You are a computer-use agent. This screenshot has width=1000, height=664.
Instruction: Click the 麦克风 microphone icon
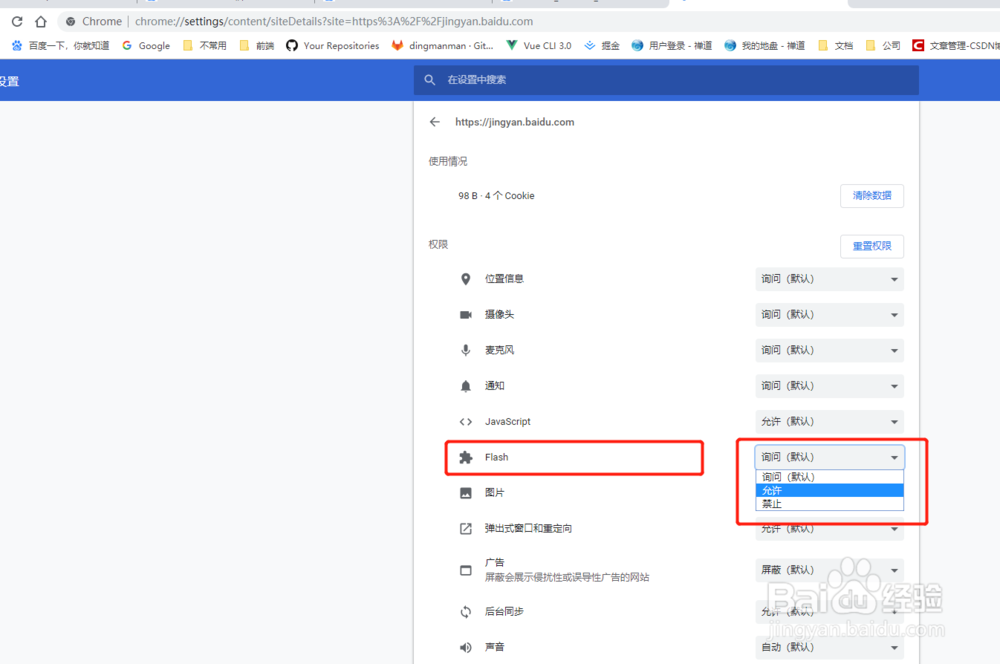point(465,350)
